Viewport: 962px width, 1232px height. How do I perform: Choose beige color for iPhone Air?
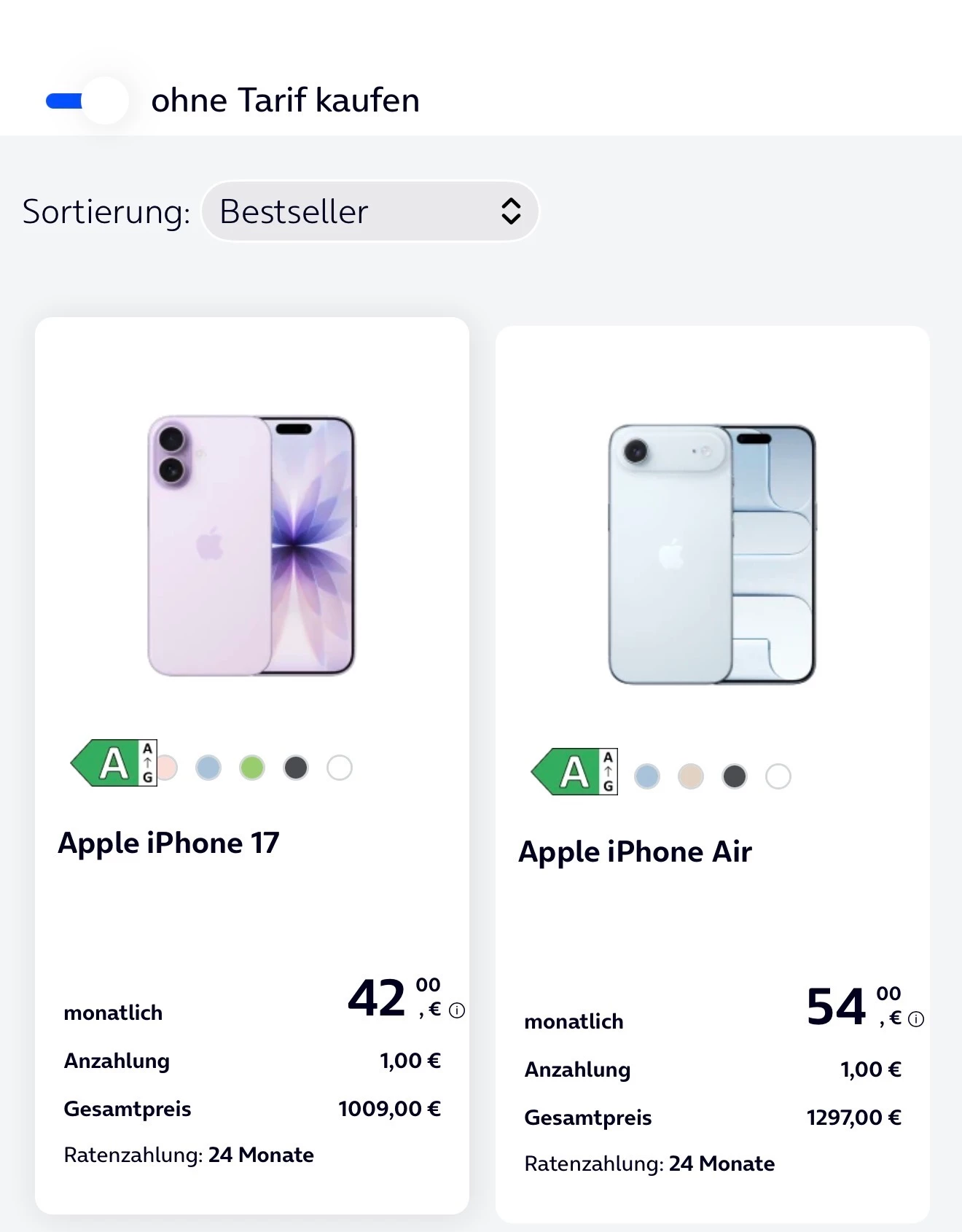691,776
